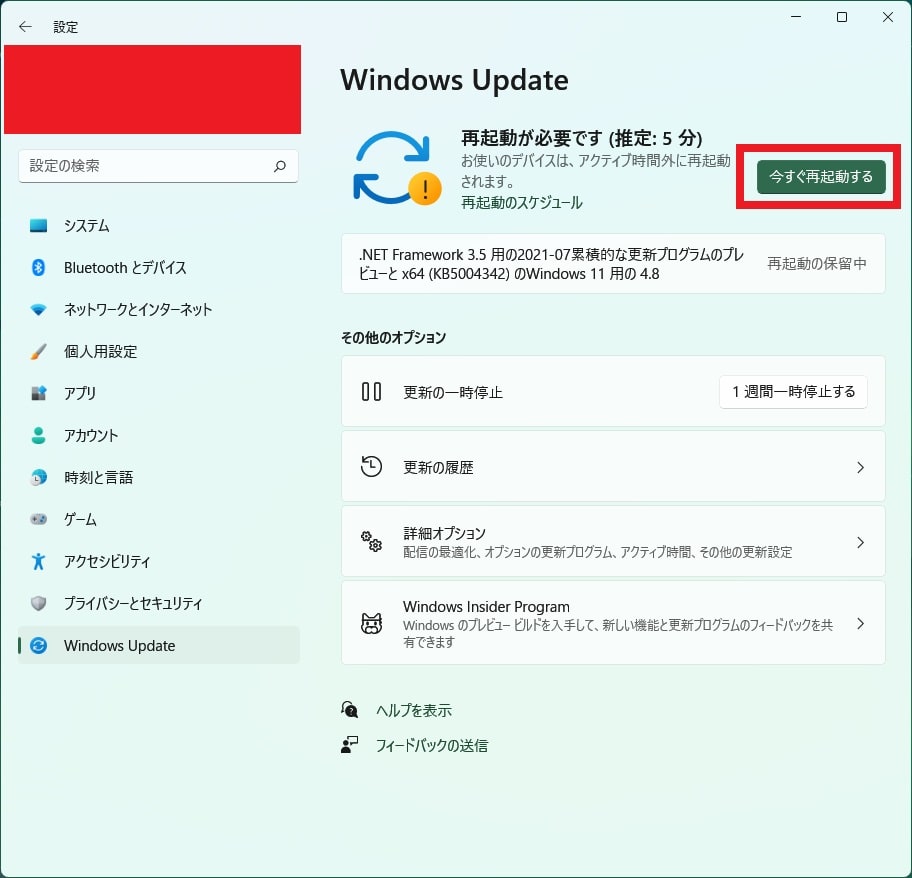912x878 pixels.
Task: Click the その他のオプション section heading
Action: tap(393, 338)
